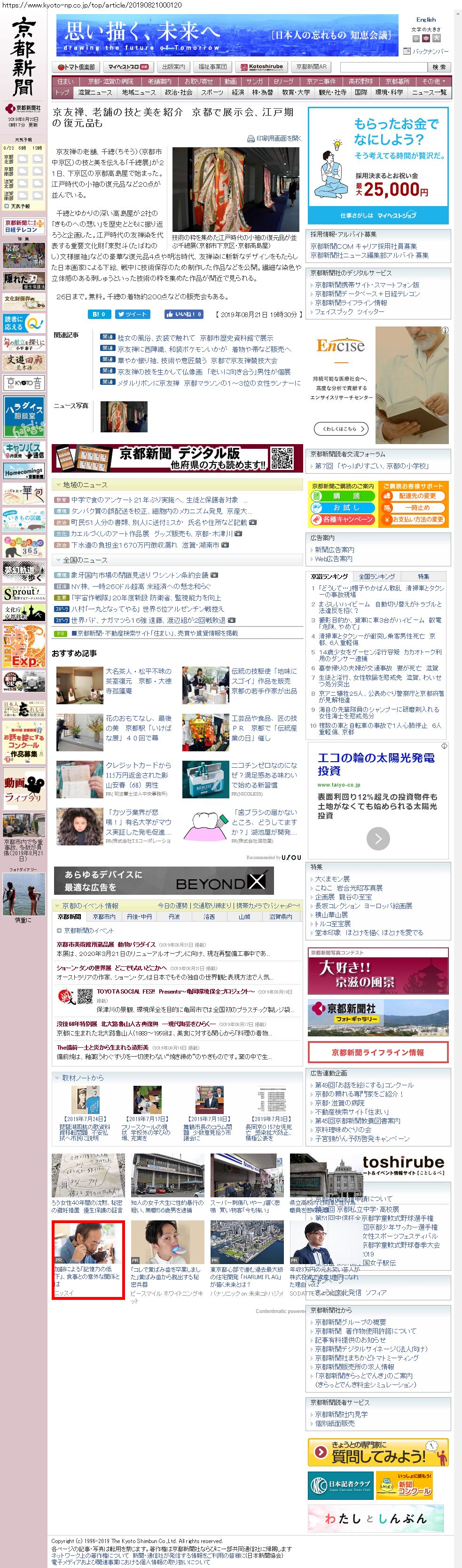Viewport: 462px width, 1568px height.
Task: Click the 購読 subscribe icon button
Action: point(343,496)
